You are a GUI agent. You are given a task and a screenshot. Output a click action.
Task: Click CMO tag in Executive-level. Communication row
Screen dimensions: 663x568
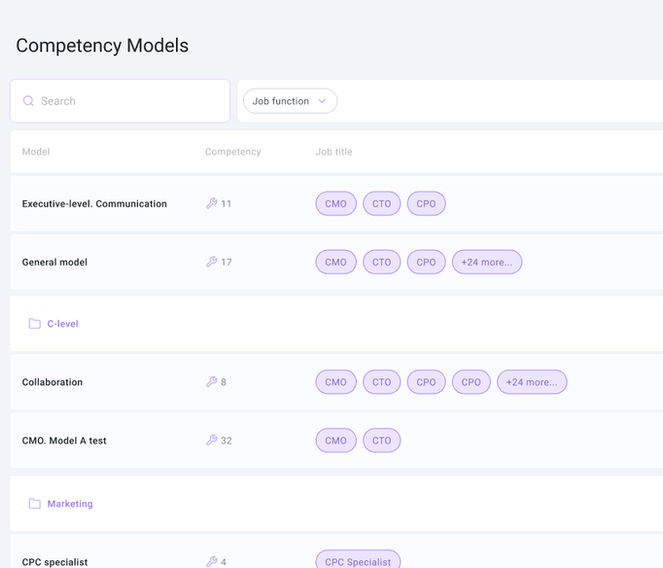click(x=336, y=203)
